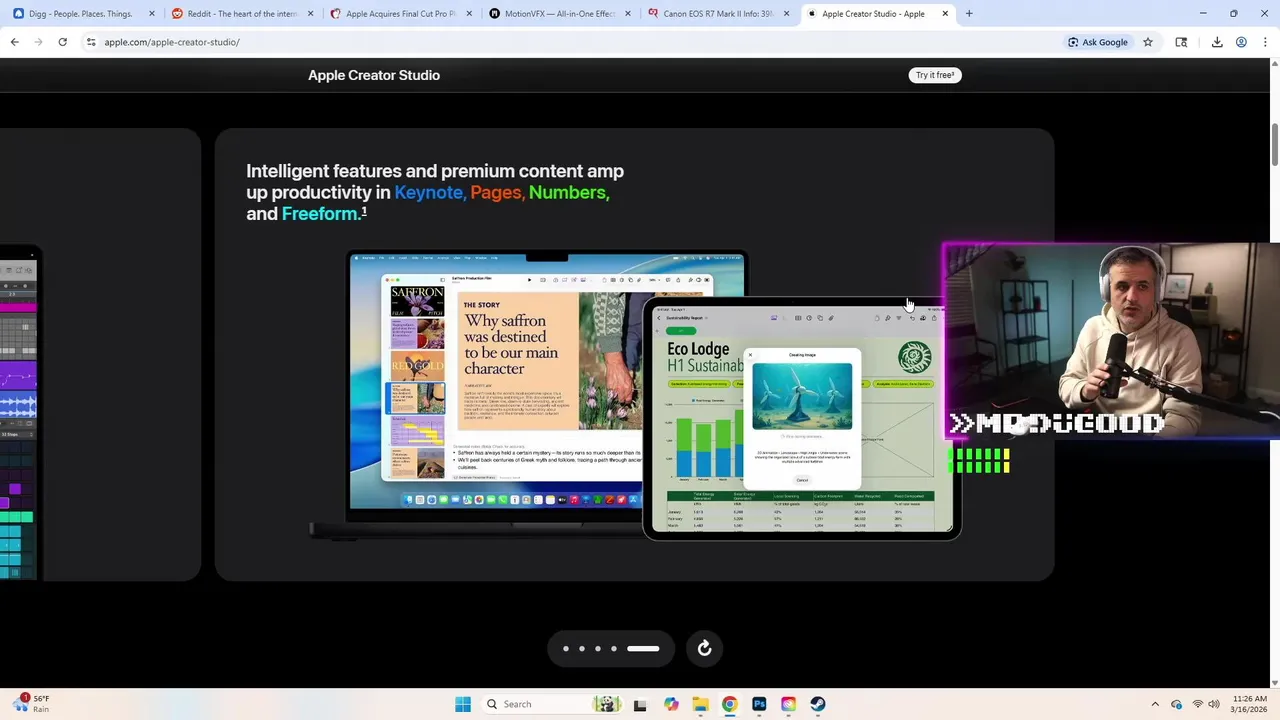Viewport: 1280px width, 720px height.
Task: Switch to the Digg browser tab
Action: point(80,14)
